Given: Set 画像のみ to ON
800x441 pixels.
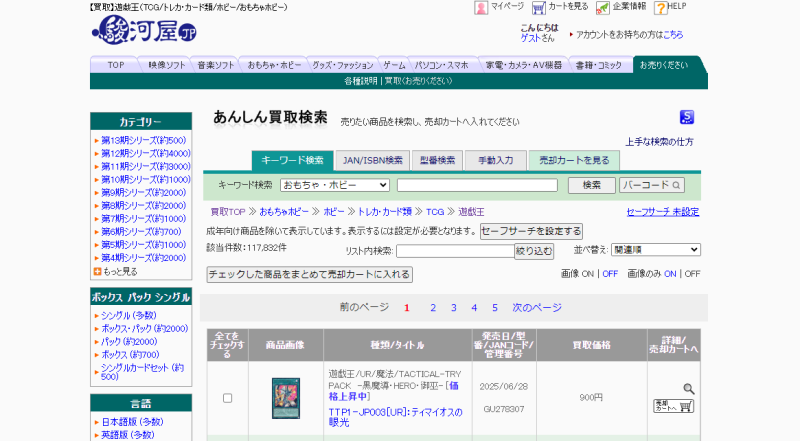Looking at the screenshot, I should tap(670, 273).
